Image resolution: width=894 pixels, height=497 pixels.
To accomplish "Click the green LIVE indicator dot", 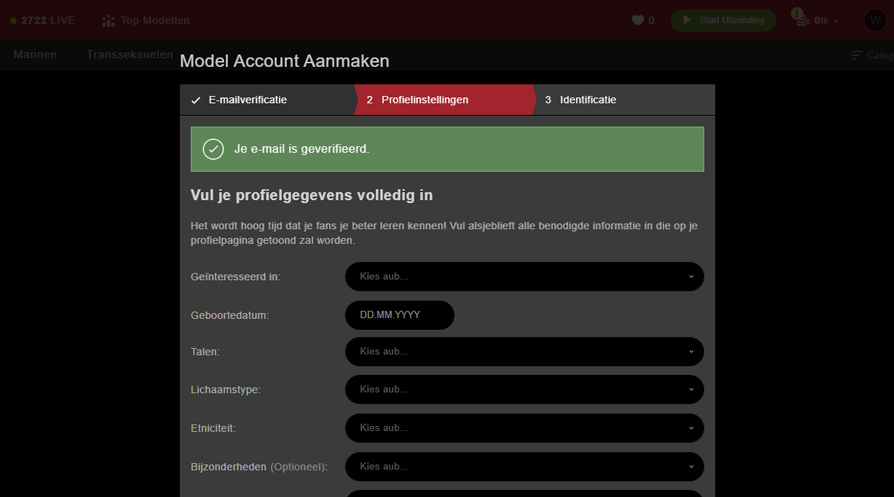I will (x=13, y=21).
